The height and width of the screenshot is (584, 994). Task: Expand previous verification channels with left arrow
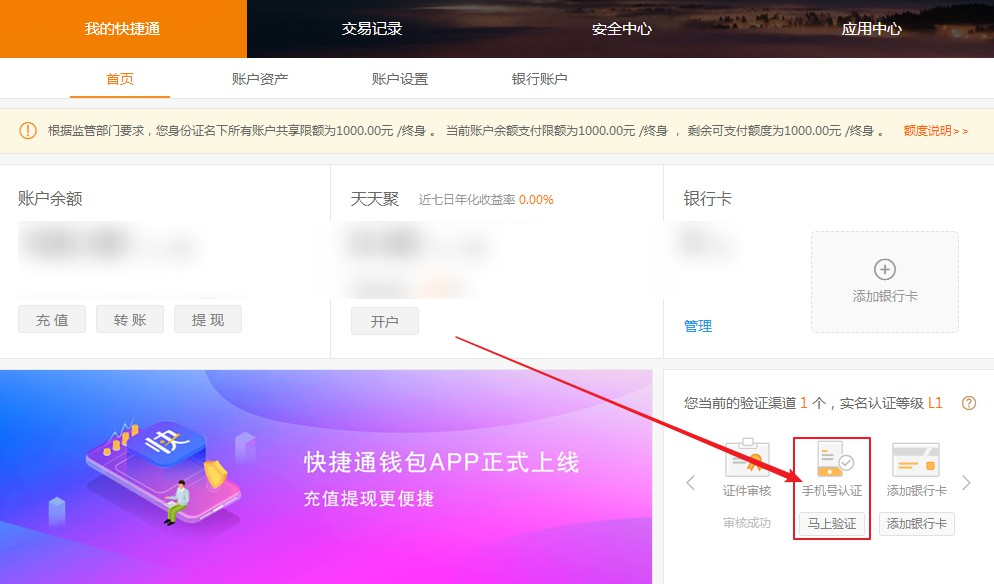coord(690,482)
